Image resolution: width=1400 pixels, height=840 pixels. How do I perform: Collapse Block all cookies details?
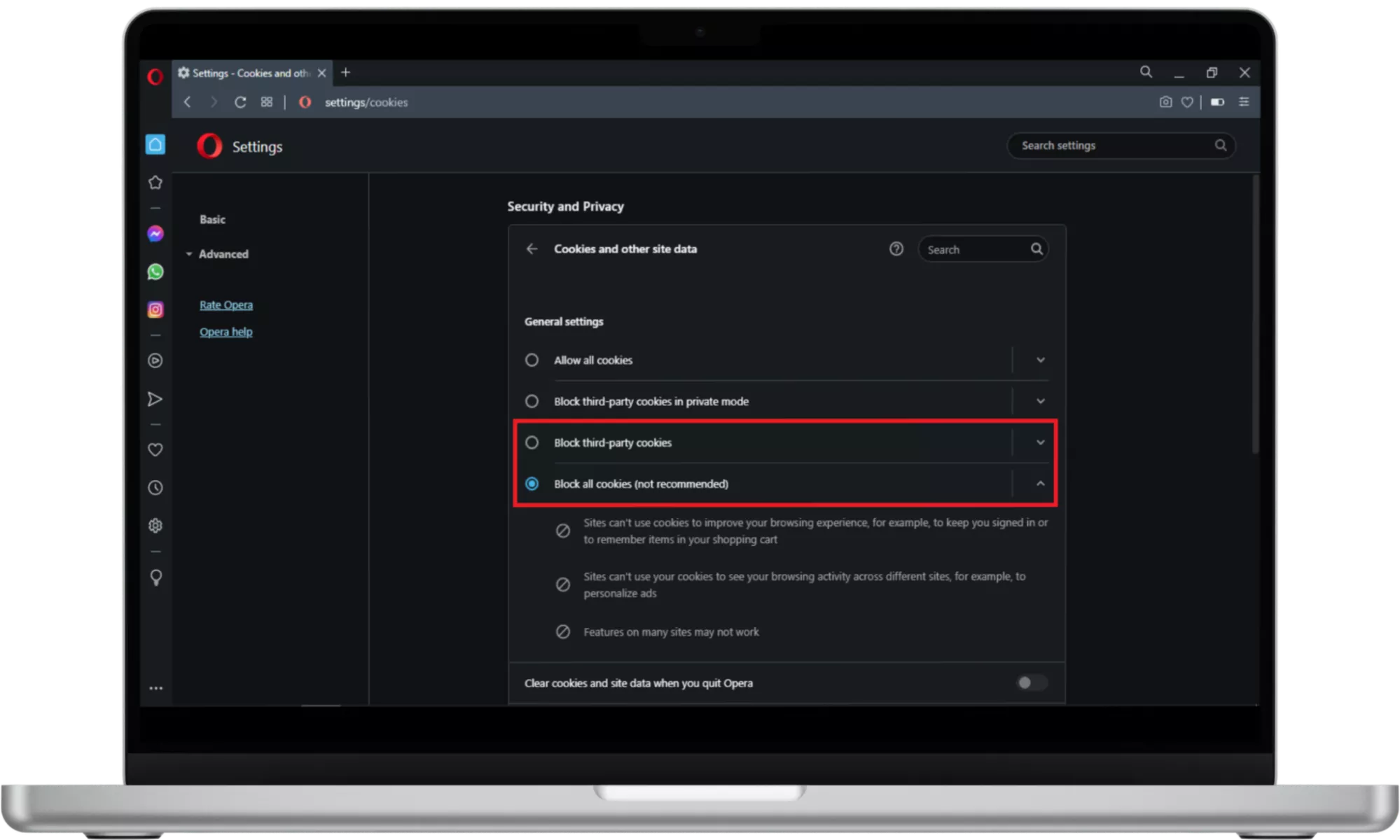pyautogui.click(x=1040, y=484)
